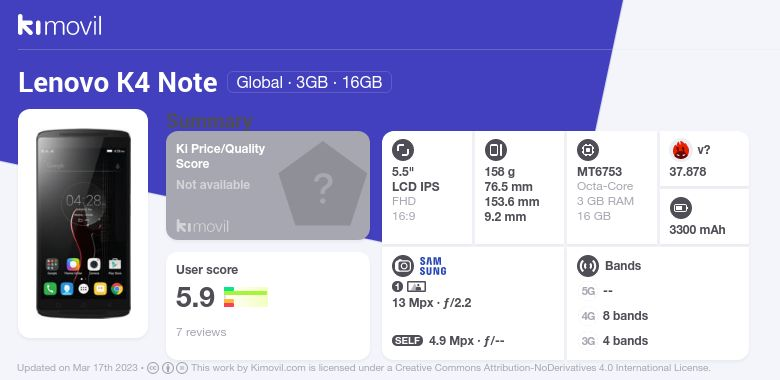
Task: Click the screen size display icon
Action: point(403,150)
